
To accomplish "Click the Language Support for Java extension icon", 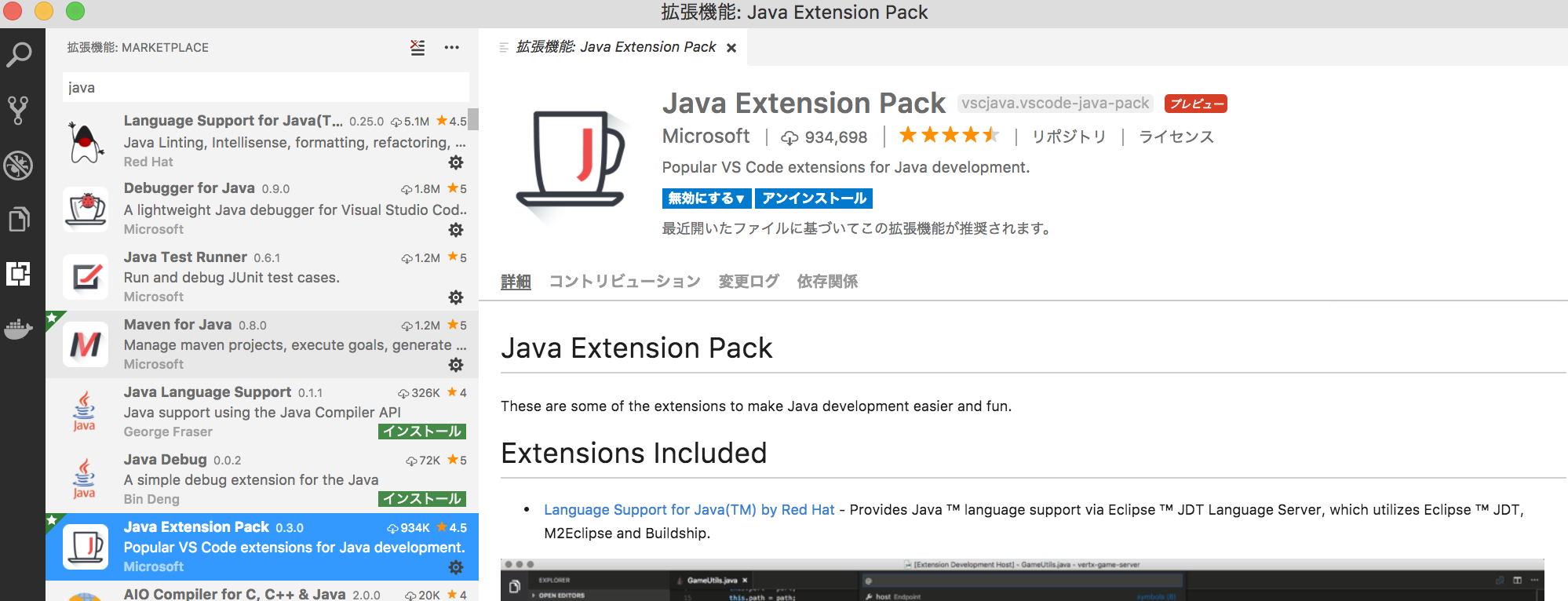I will coord(86,142).
